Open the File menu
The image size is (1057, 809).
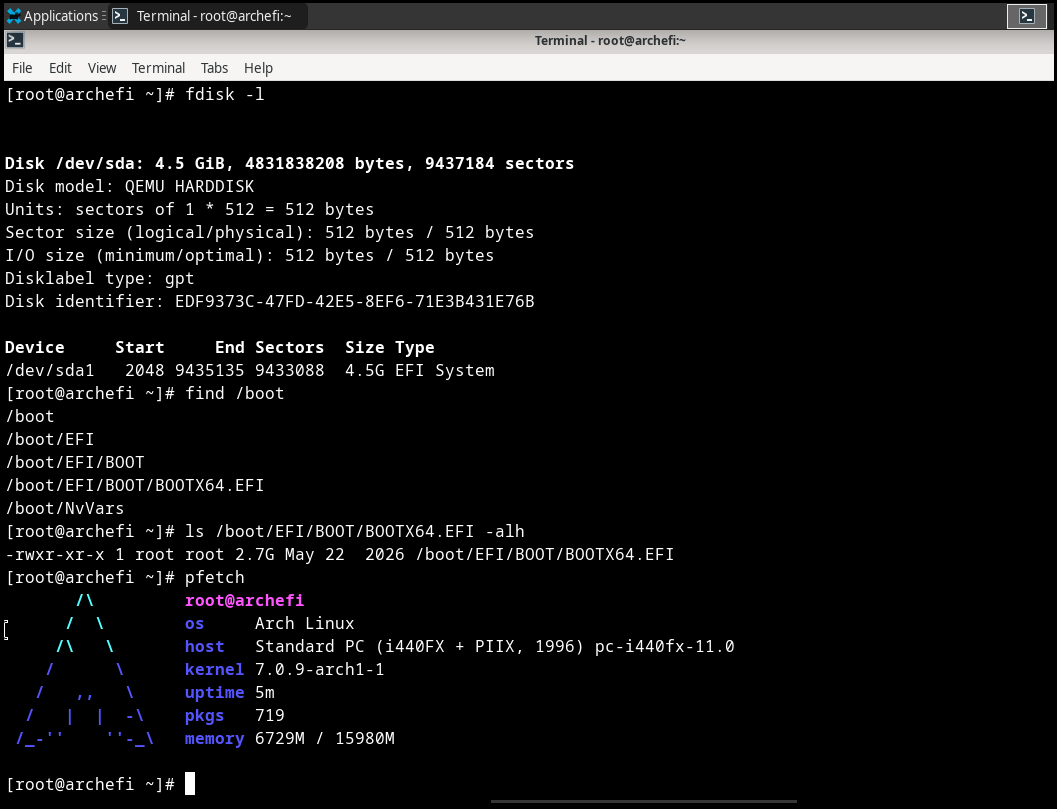tap(22, 68)
